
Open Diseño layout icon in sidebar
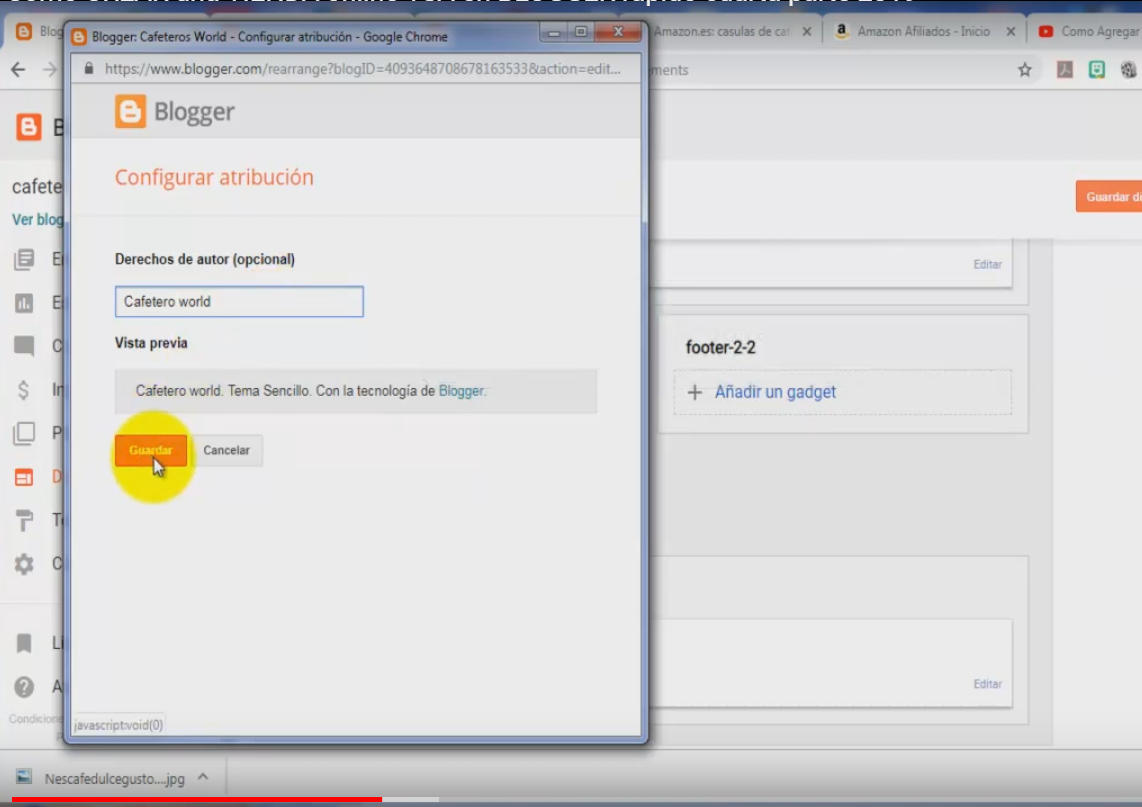pyautogui.click(x=24, y=478)
